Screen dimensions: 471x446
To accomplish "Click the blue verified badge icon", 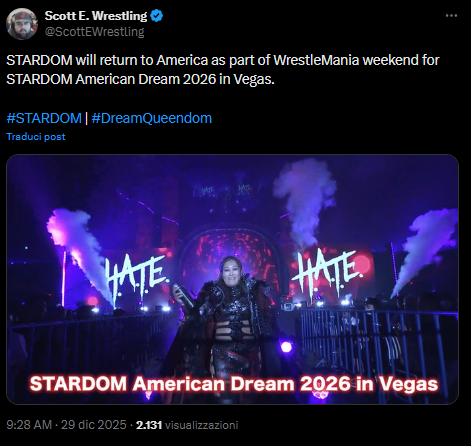I will click(x=157, y=16).
